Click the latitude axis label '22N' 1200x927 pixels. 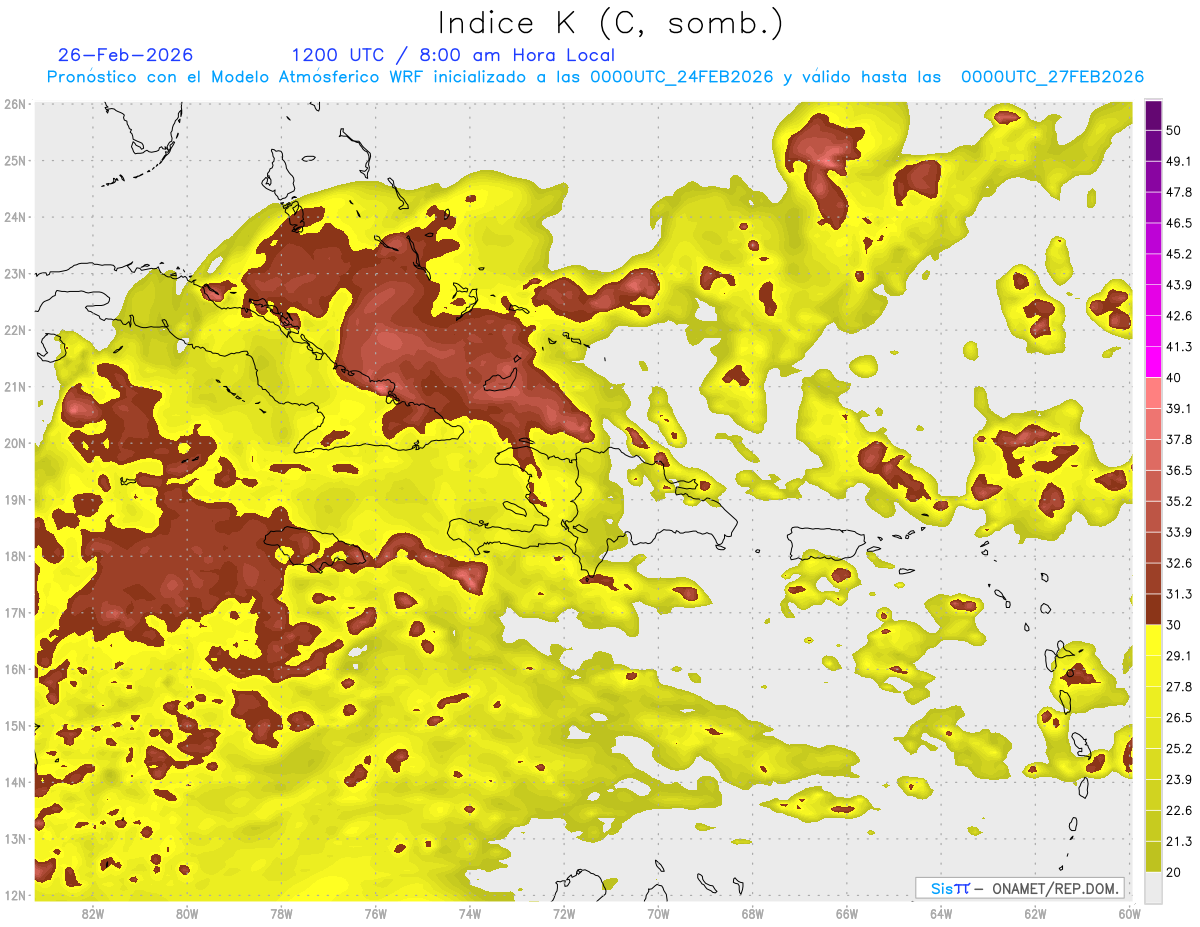click(15, 330)
